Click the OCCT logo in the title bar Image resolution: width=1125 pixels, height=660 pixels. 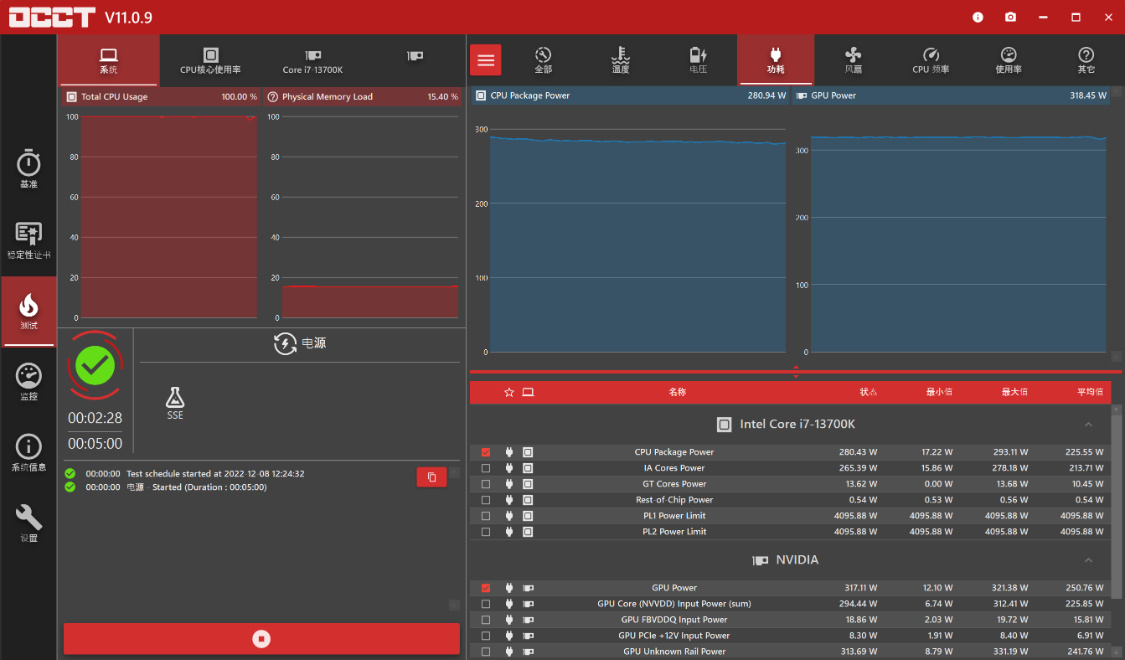click(x=52, y=17)
